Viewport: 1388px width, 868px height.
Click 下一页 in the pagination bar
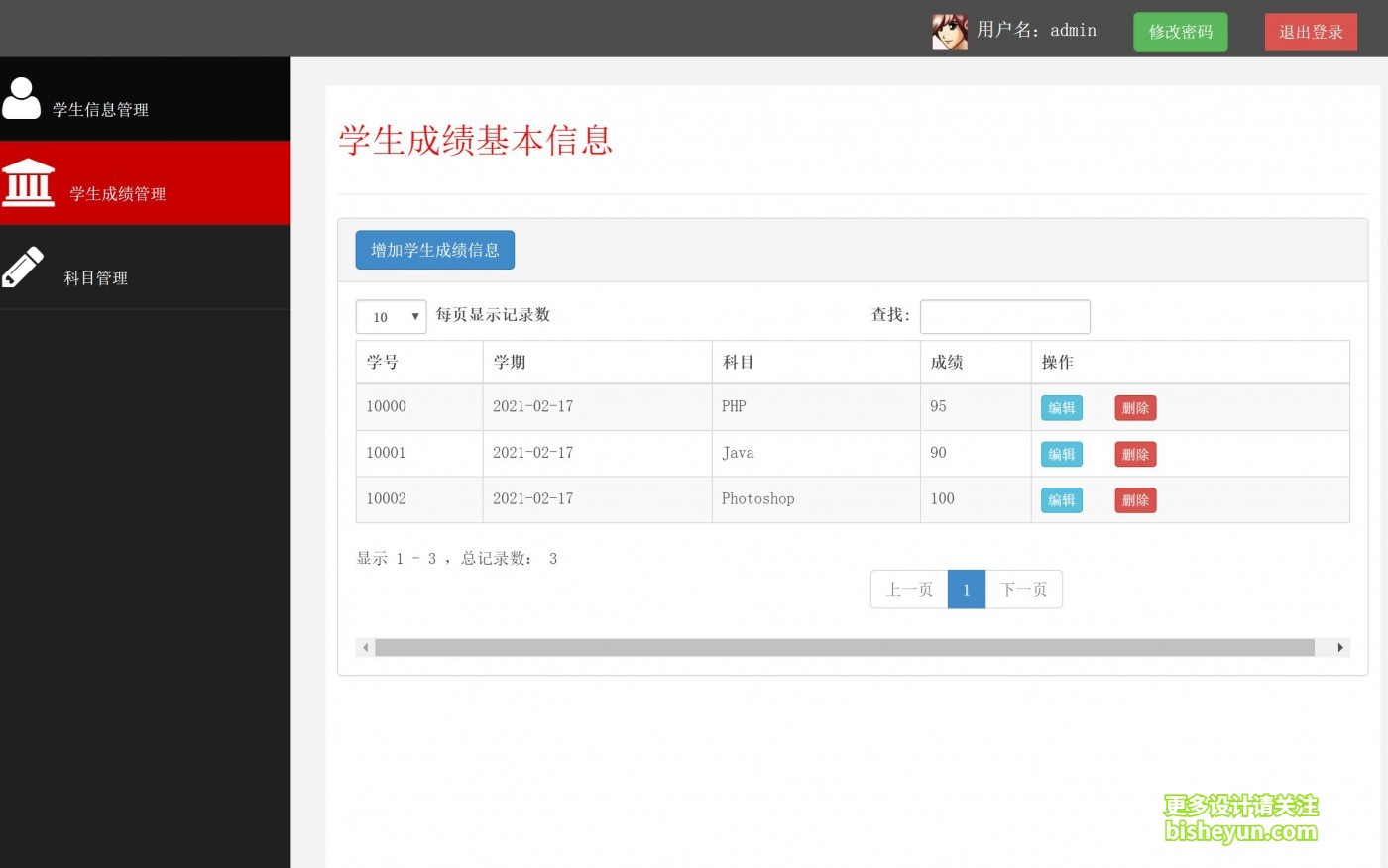1023,589
